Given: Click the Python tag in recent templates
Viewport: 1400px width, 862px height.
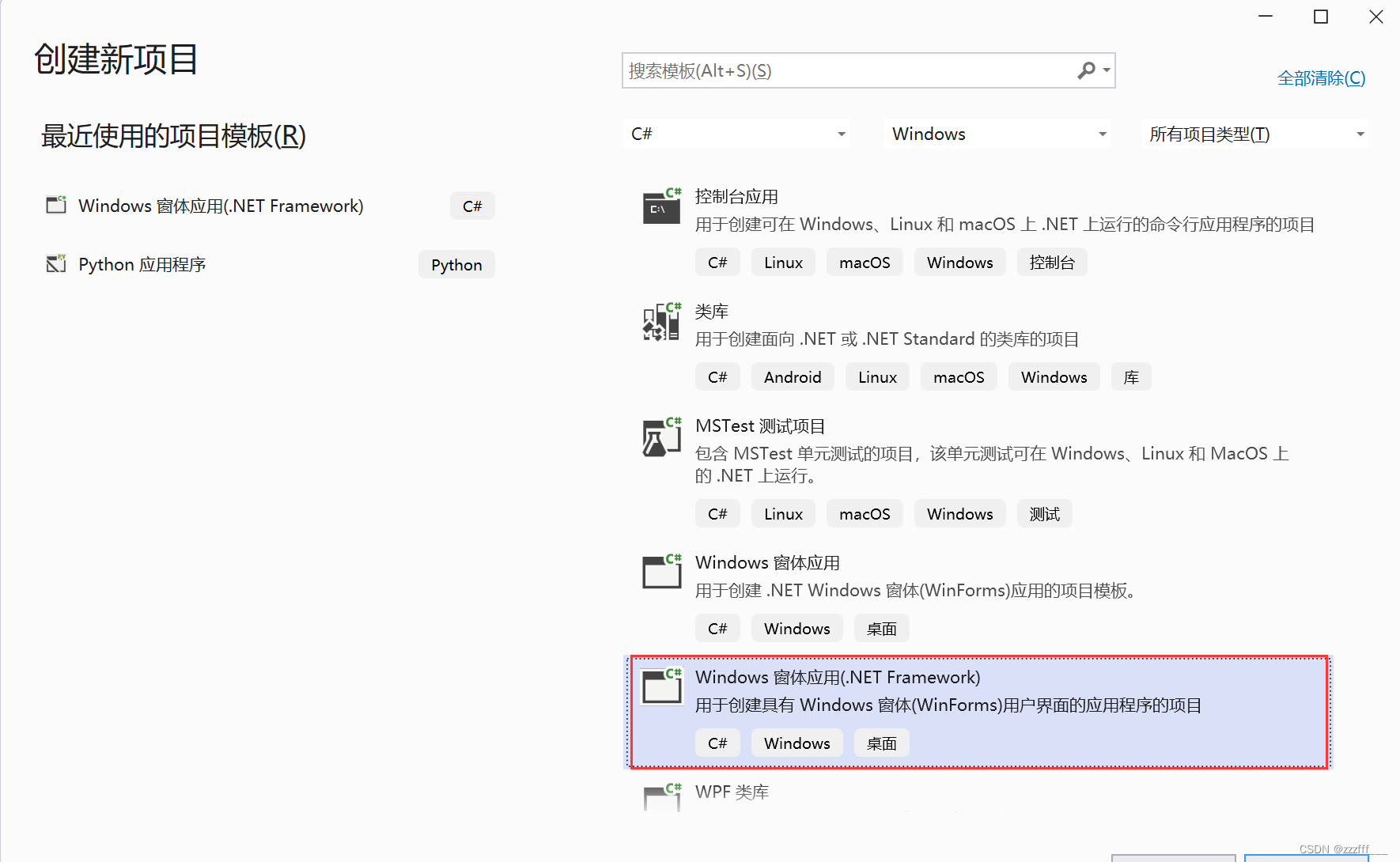Looking at the screenshot, I should (456, 264).
